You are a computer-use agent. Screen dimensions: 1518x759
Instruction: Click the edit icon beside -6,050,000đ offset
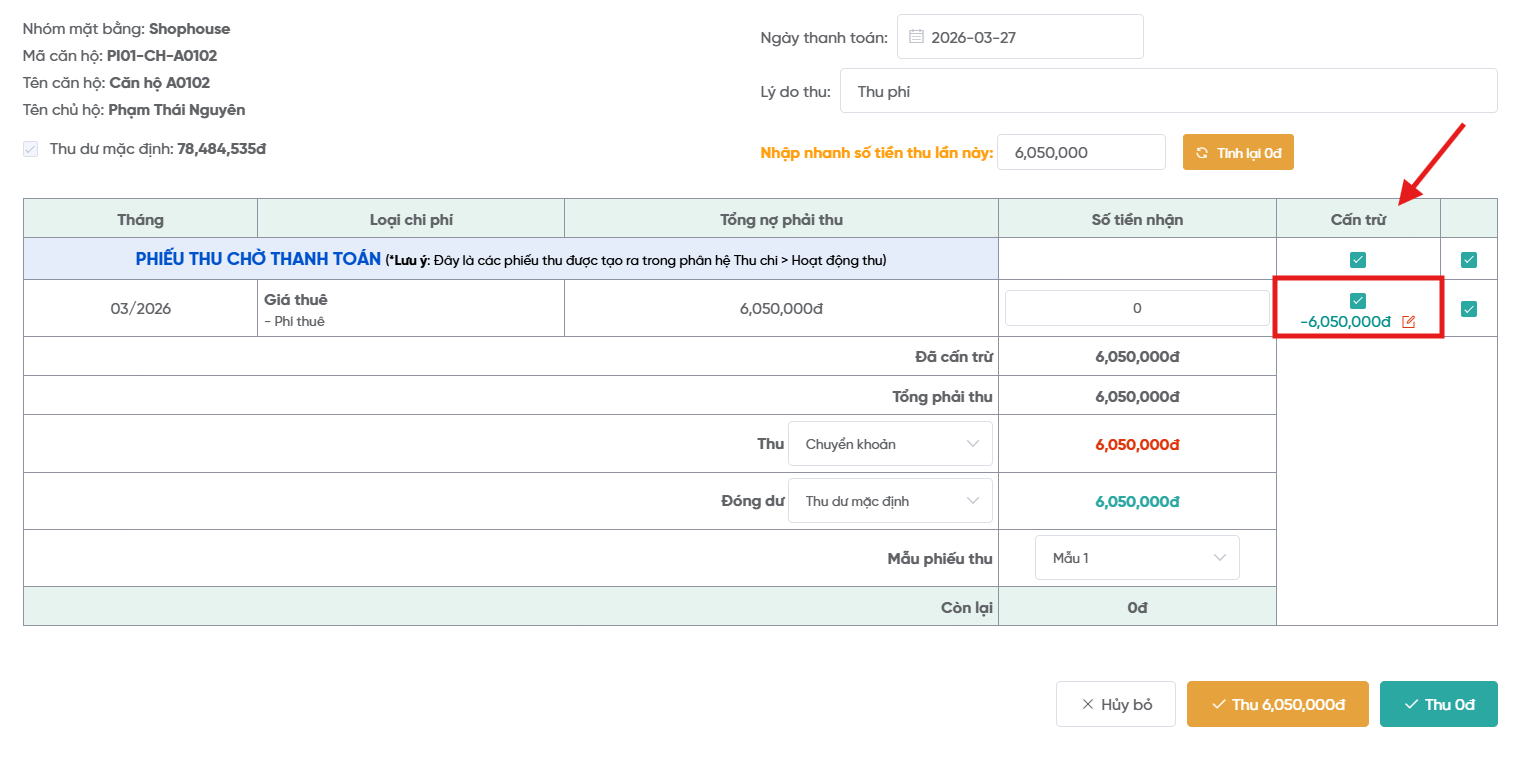click(1409, 322)
